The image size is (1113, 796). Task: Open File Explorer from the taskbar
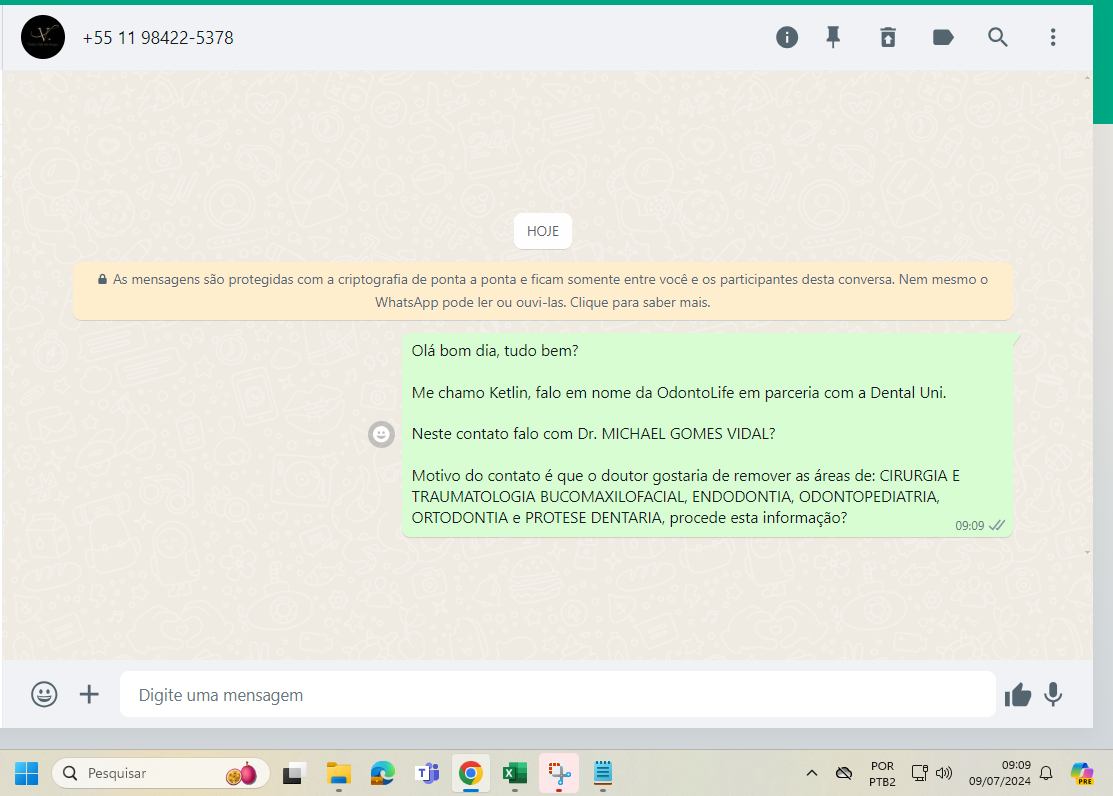pos(339,773)
